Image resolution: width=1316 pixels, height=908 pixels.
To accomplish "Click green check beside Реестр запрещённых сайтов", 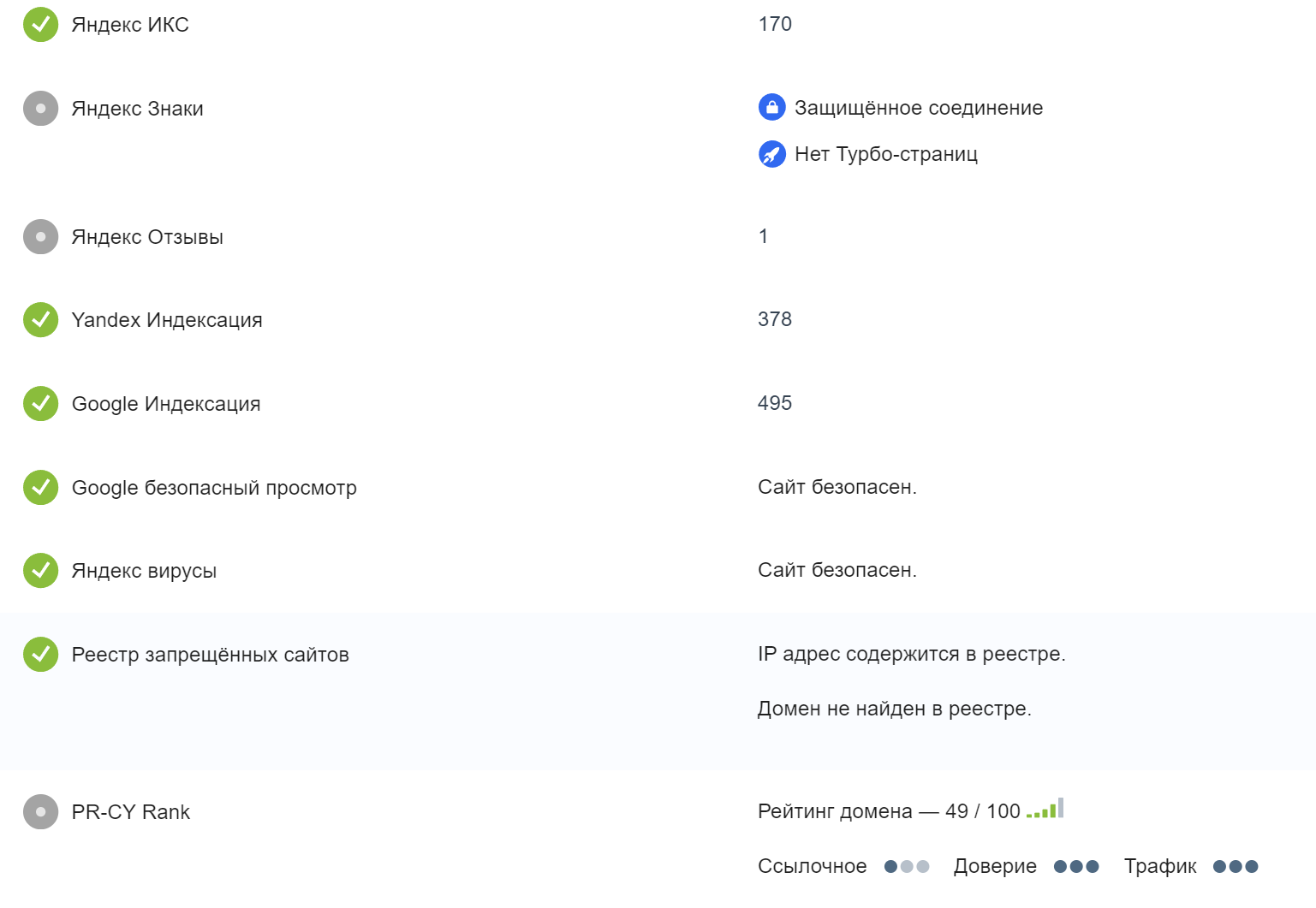I will (40, 655).
